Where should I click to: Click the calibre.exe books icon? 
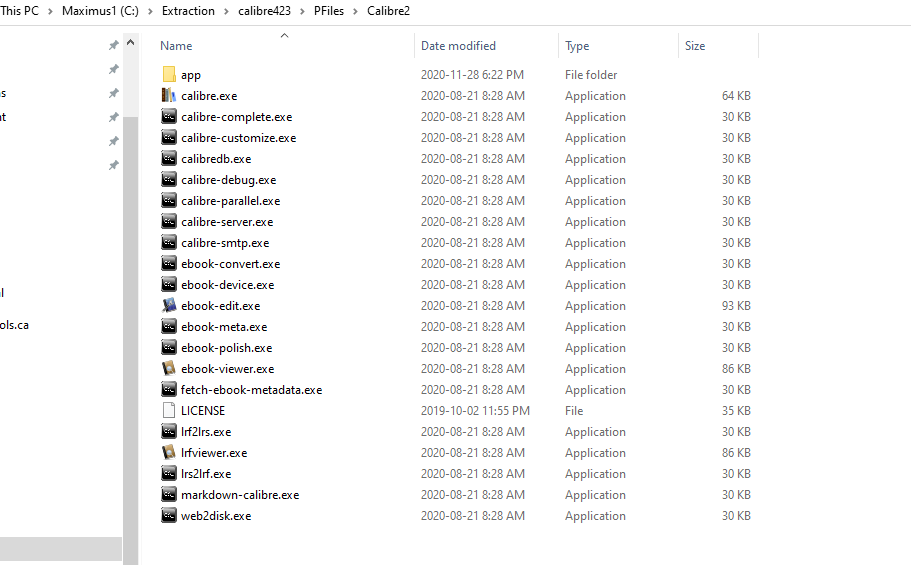coord(168,95)
